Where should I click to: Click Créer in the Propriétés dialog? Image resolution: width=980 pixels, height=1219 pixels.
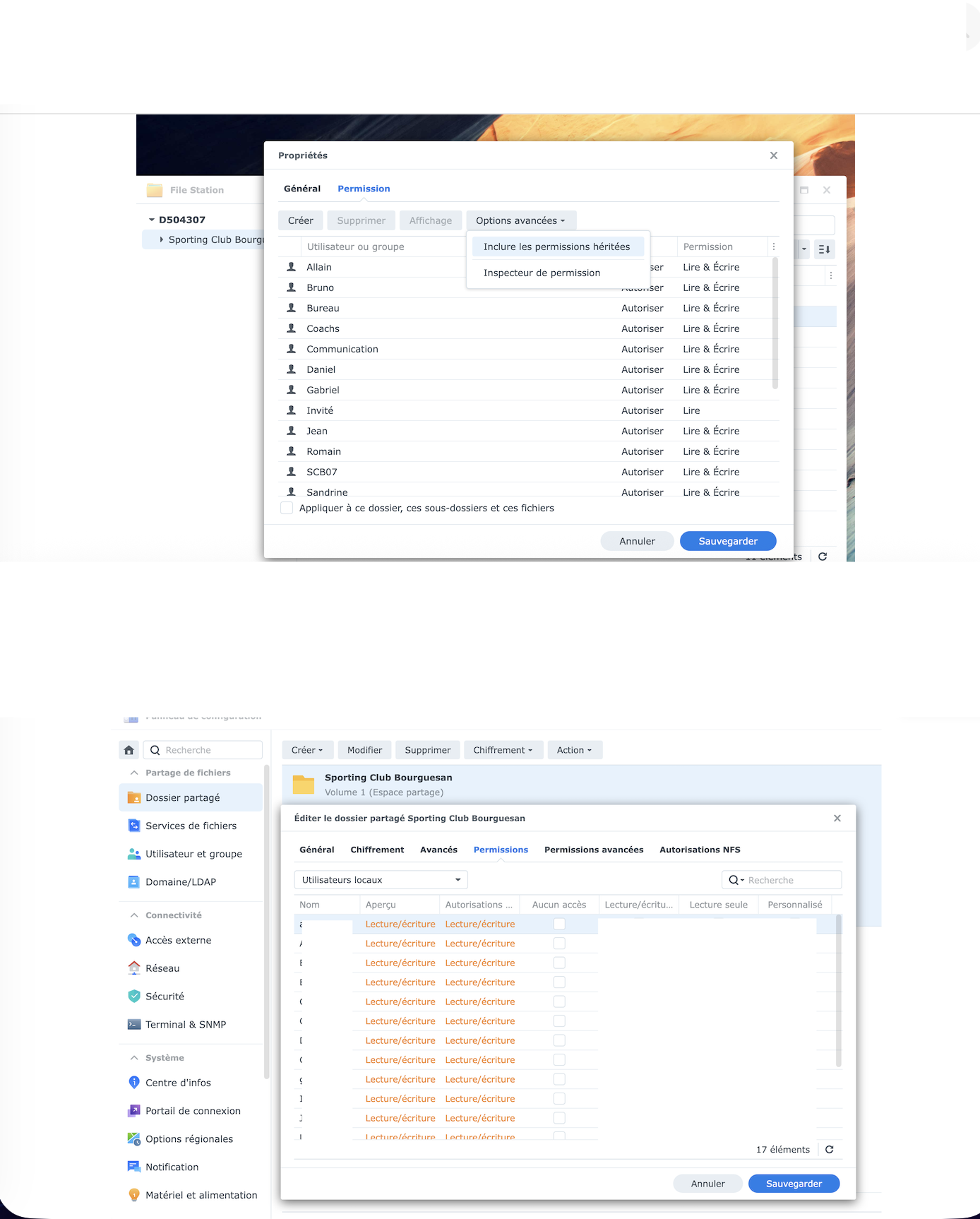(x=301, y=220)
